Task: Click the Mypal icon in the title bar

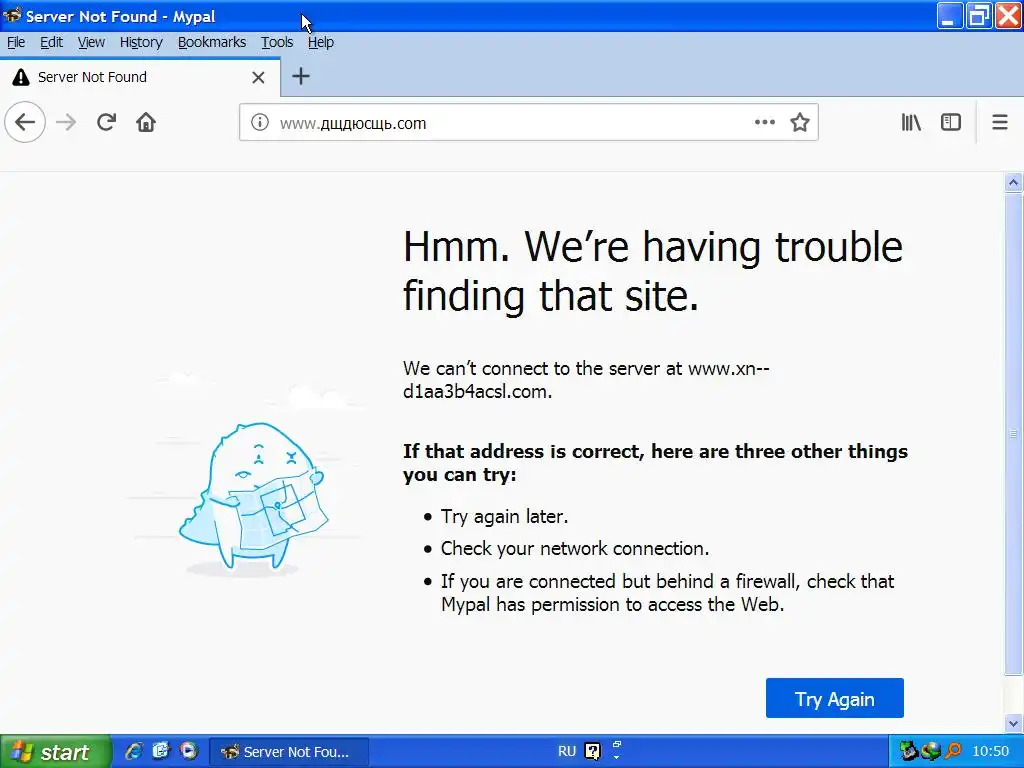Action: click(x=12, y=15)
